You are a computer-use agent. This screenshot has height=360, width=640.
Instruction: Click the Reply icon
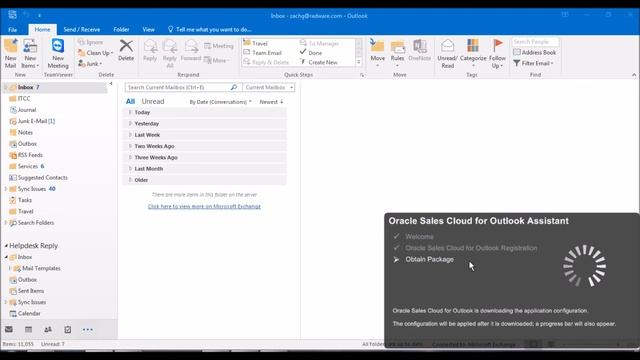click(150, 51)
